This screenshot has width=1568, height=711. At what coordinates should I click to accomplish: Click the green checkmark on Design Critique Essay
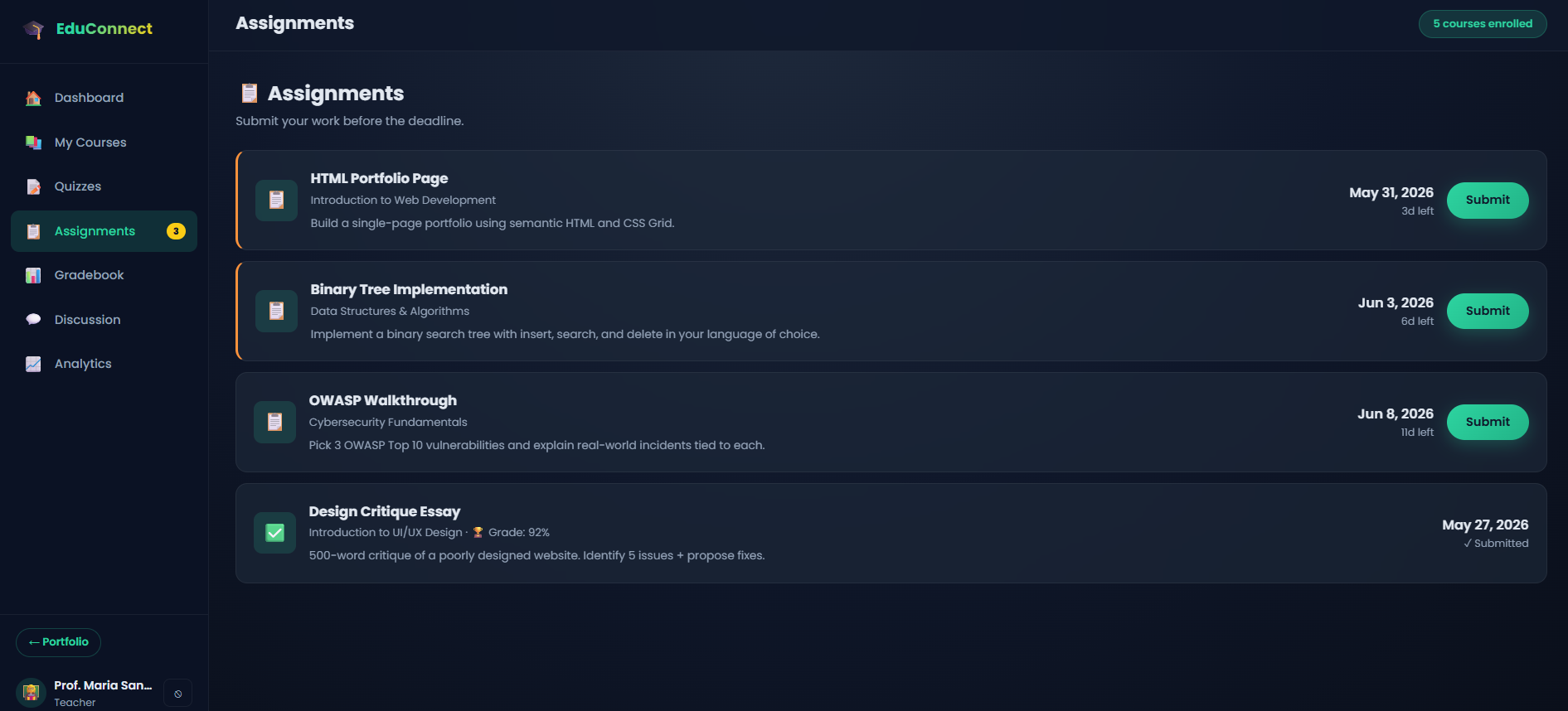tap(275, 533)
